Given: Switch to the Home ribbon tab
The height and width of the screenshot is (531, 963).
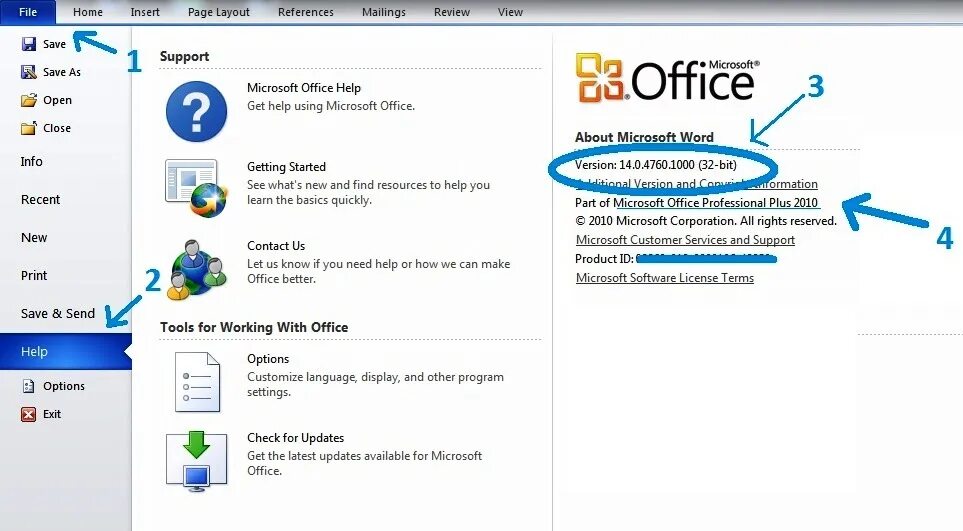Looking at the screenshot, I should (88, 12).
